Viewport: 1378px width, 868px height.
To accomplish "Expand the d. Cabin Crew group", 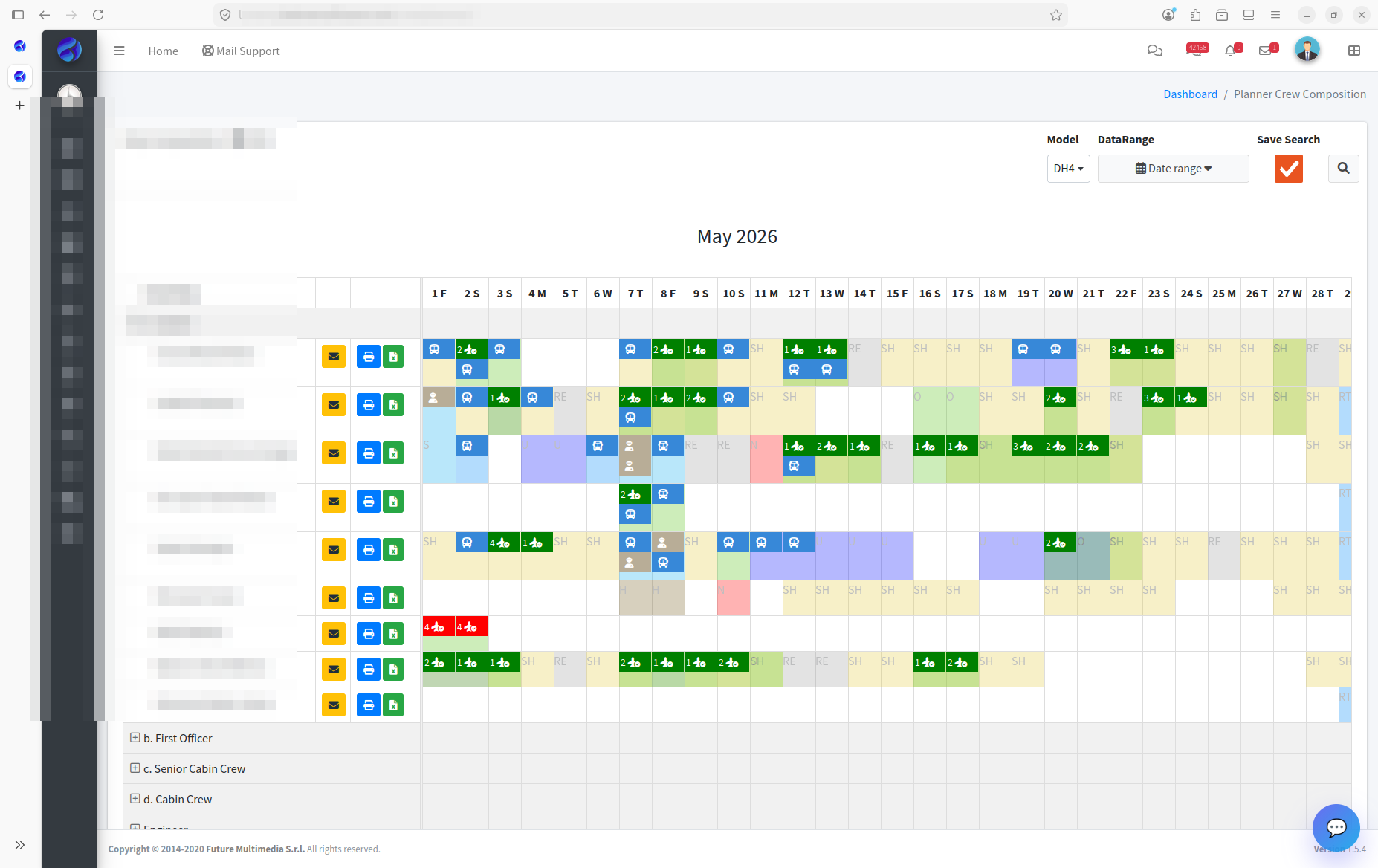I will (135, 799).
